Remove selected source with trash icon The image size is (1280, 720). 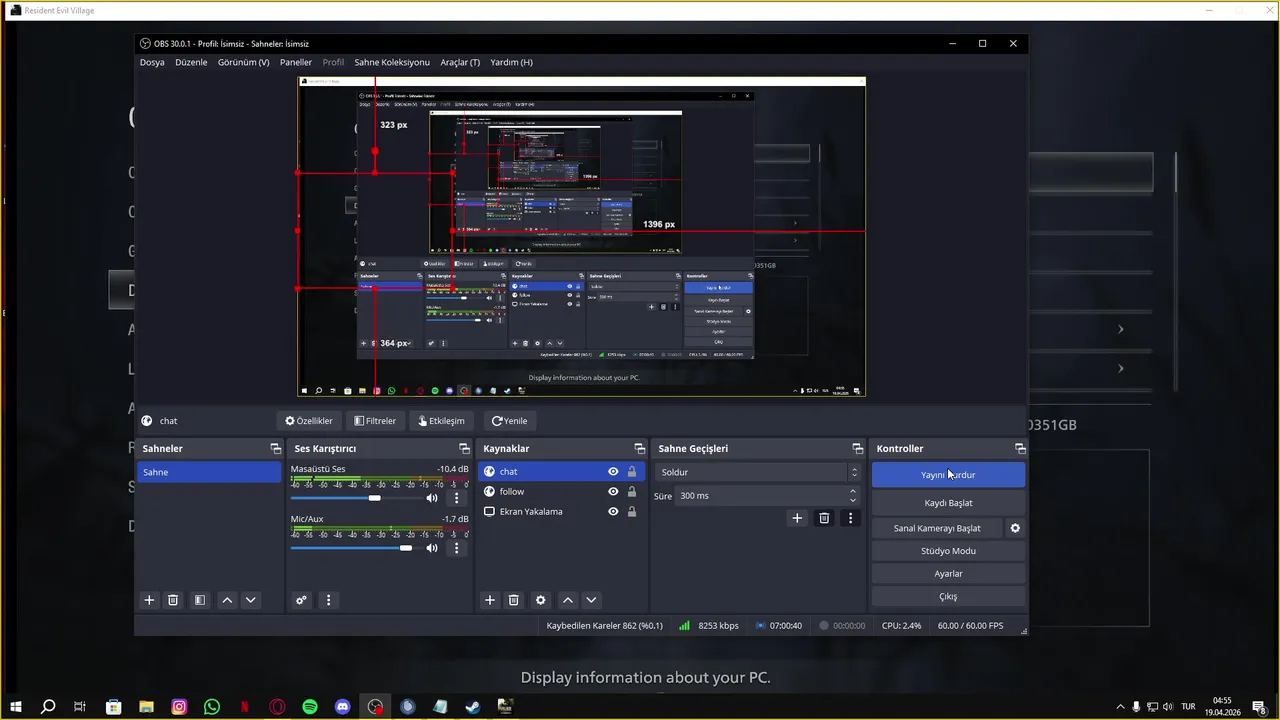pyautogui.click(x=514, y=600)
